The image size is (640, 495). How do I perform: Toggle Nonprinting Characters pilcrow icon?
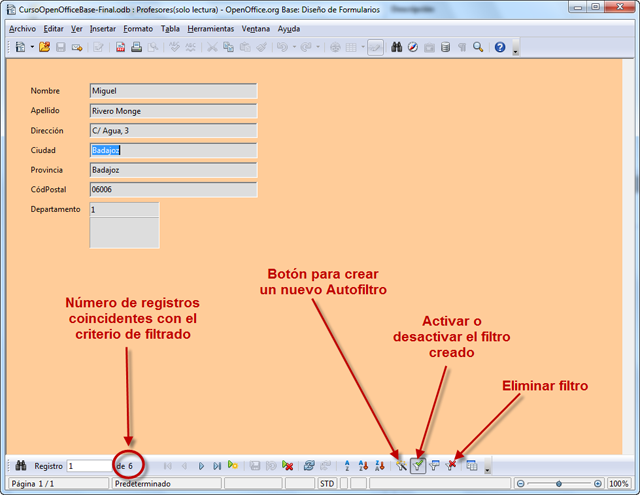coord(462,47)
